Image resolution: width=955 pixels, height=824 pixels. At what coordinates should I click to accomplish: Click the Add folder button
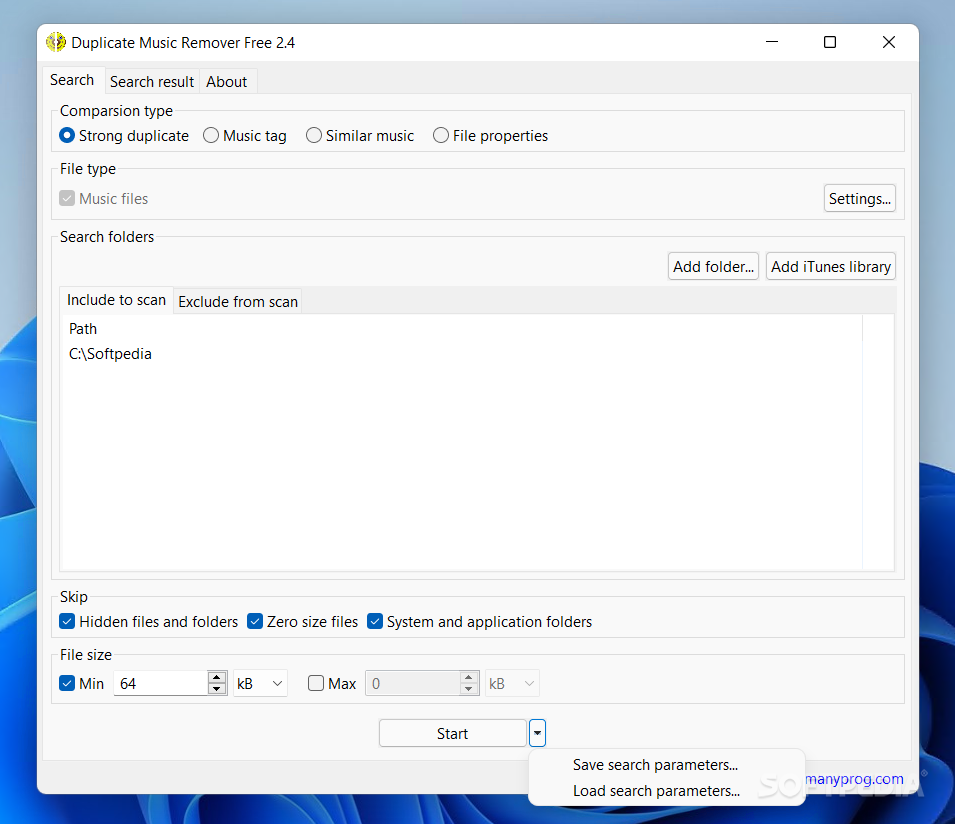713,267
